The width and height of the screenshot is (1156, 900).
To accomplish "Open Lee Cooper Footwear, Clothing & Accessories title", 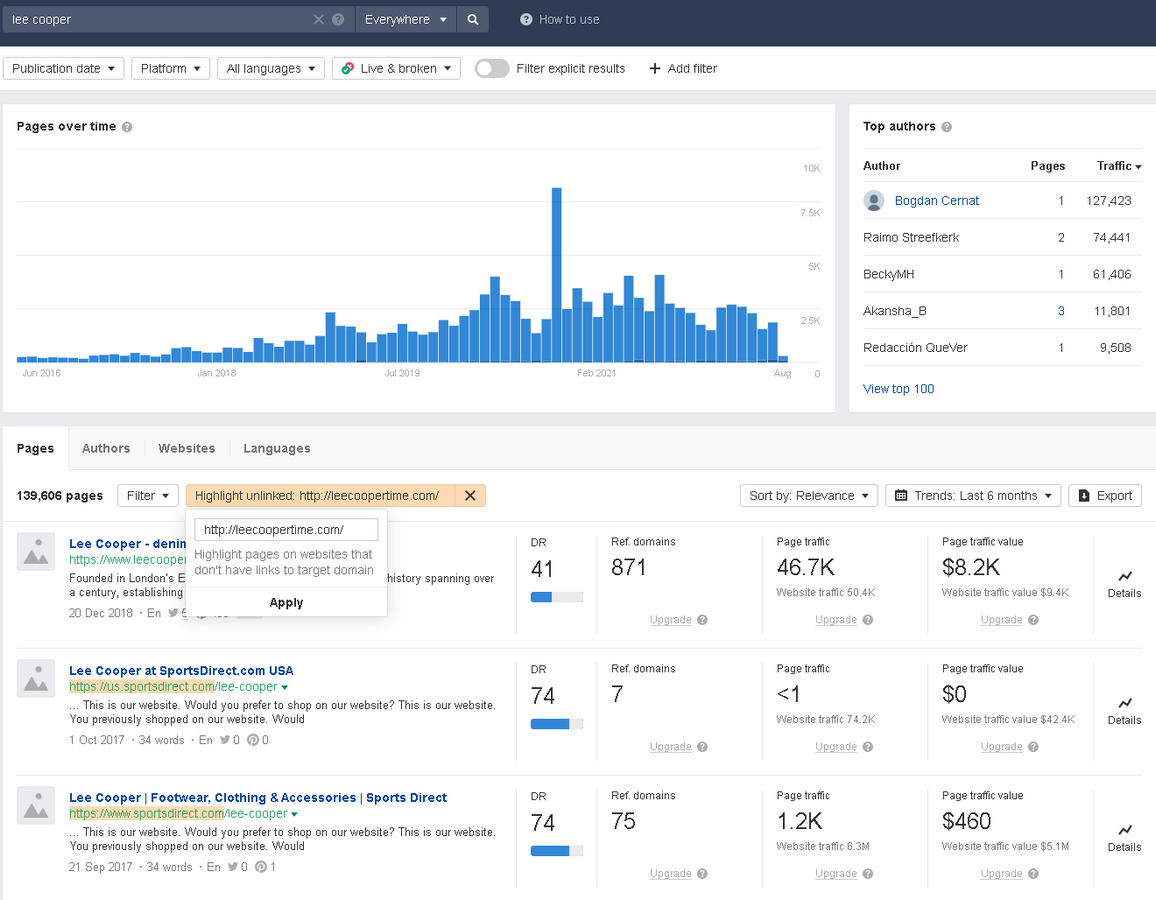I will pyautogui.click(x=258, y=798).
